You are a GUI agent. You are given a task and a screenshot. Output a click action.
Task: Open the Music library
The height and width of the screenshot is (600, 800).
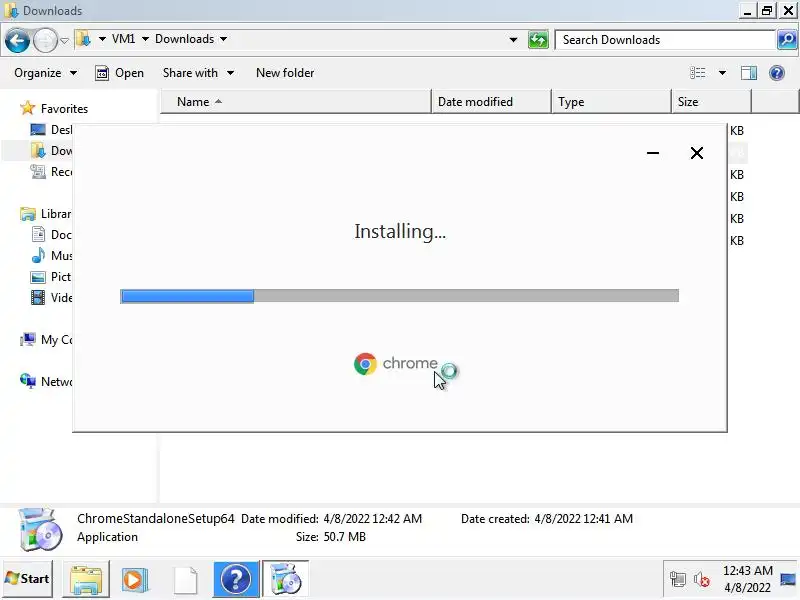click(x=51, y=255)
